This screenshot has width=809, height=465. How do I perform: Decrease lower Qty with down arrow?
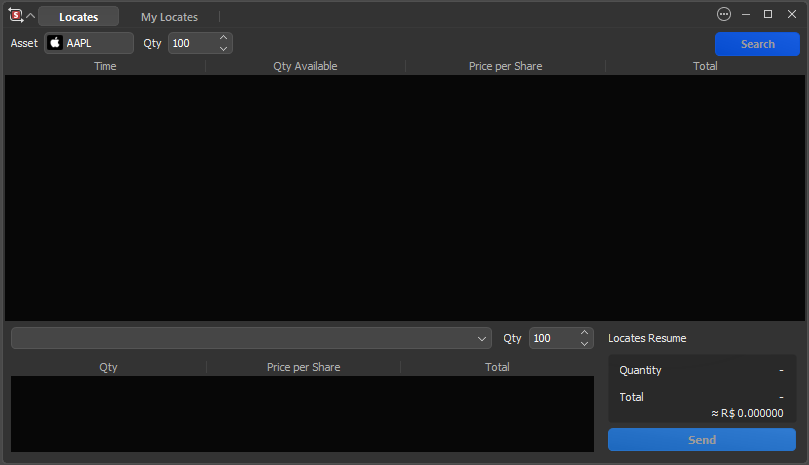click(x=585, y=344)
